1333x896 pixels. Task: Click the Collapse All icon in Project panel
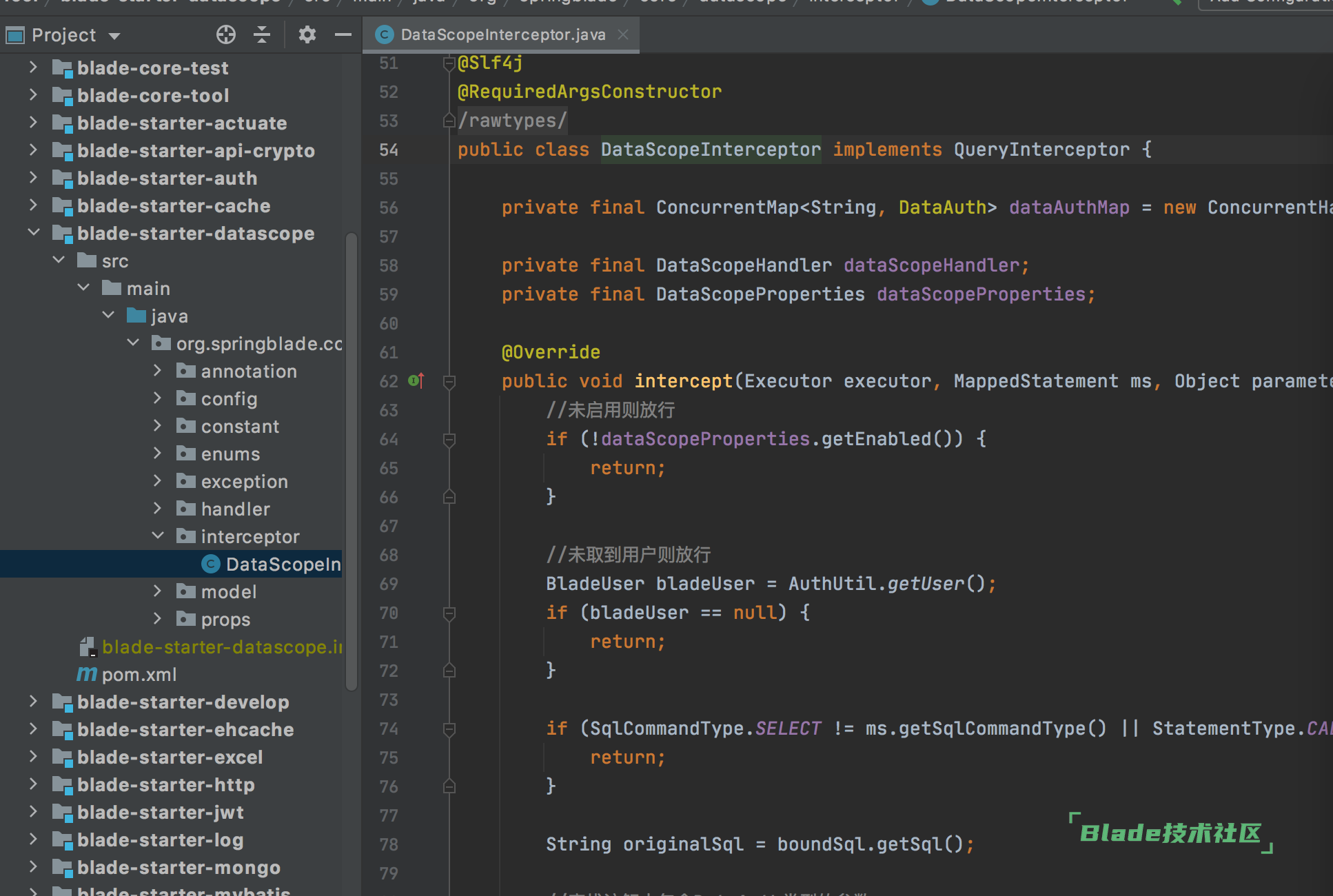[x=262, y=34]
